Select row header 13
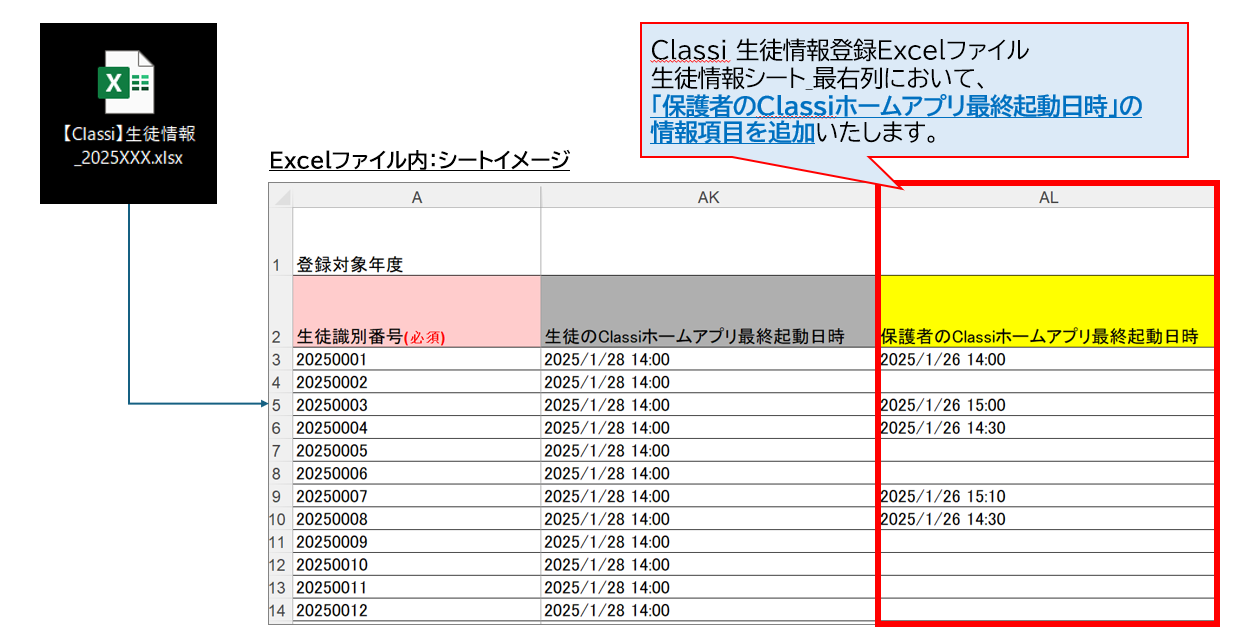This screenshot has height=640, width=1245. pos(279,588)
